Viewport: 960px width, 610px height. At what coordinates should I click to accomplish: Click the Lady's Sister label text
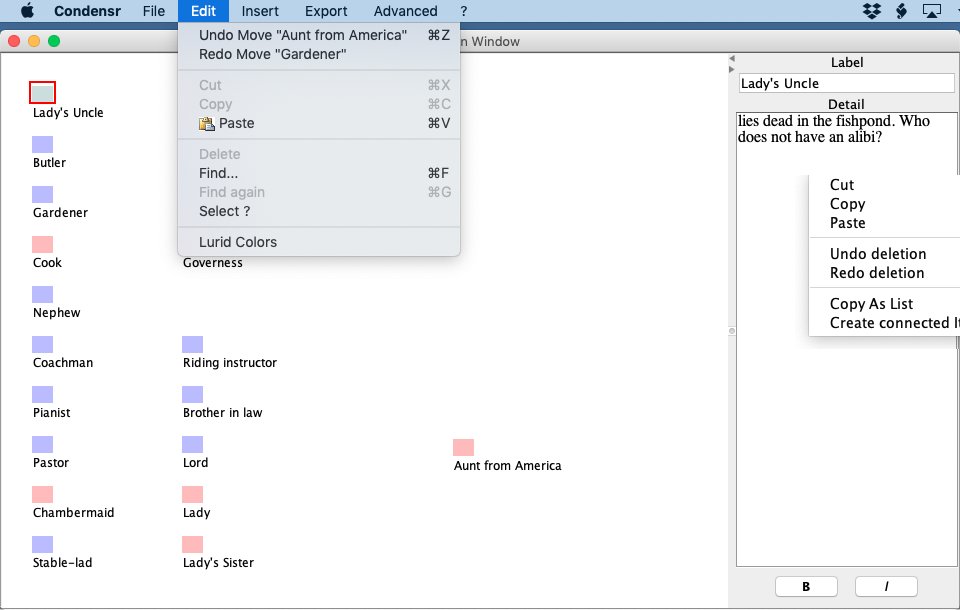point(218,563)
